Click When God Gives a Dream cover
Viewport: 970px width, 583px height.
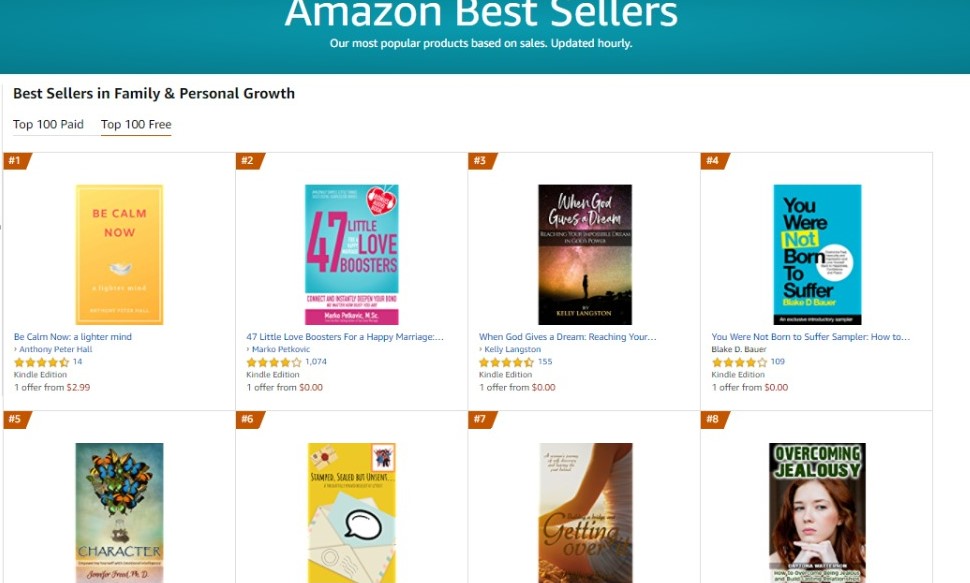tap(584, 254)
